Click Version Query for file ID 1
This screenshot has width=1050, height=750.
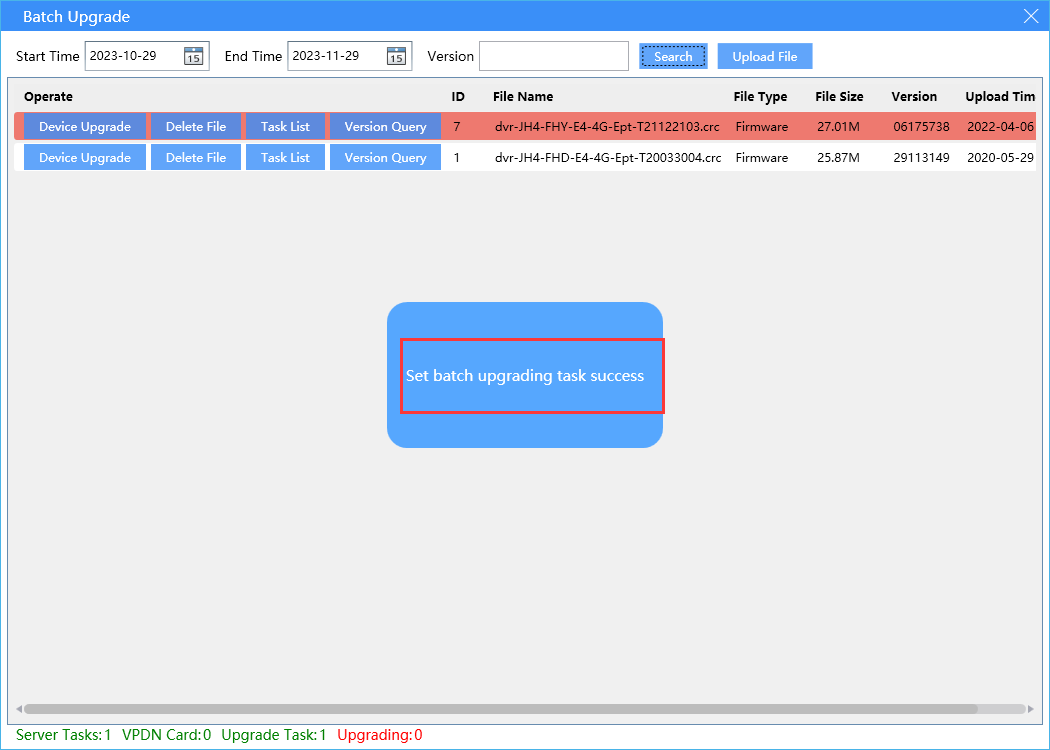(385, 157)
